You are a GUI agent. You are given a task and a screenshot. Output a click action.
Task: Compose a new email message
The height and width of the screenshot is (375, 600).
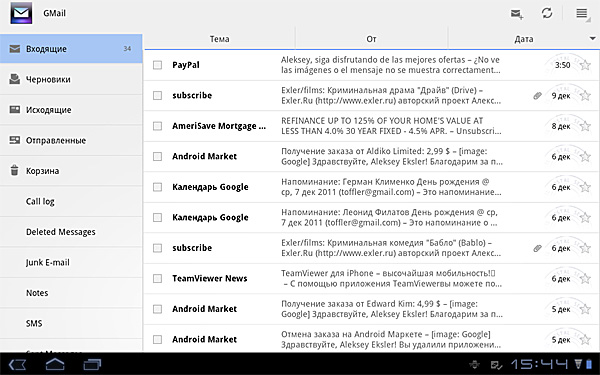pyautogui.click(x=517, y=14)
